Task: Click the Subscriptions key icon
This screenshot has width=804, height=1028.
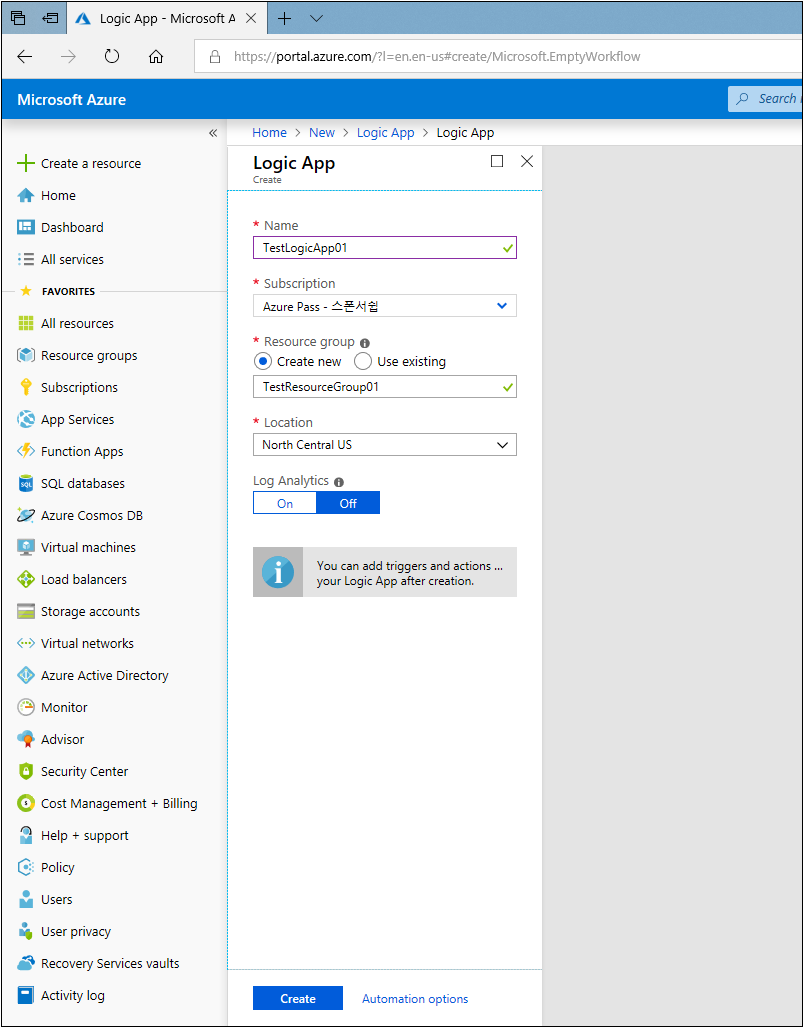Action: (x=26, y=387)
